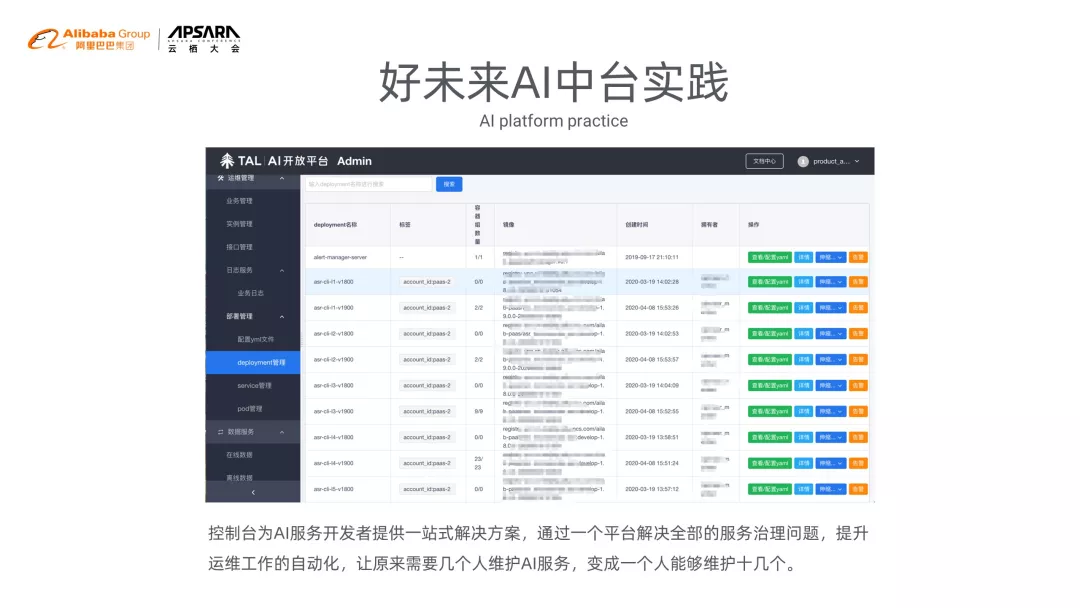Open pod管理 in the sidebar
The image size is (1080, 608).
(x=249, y=409)
